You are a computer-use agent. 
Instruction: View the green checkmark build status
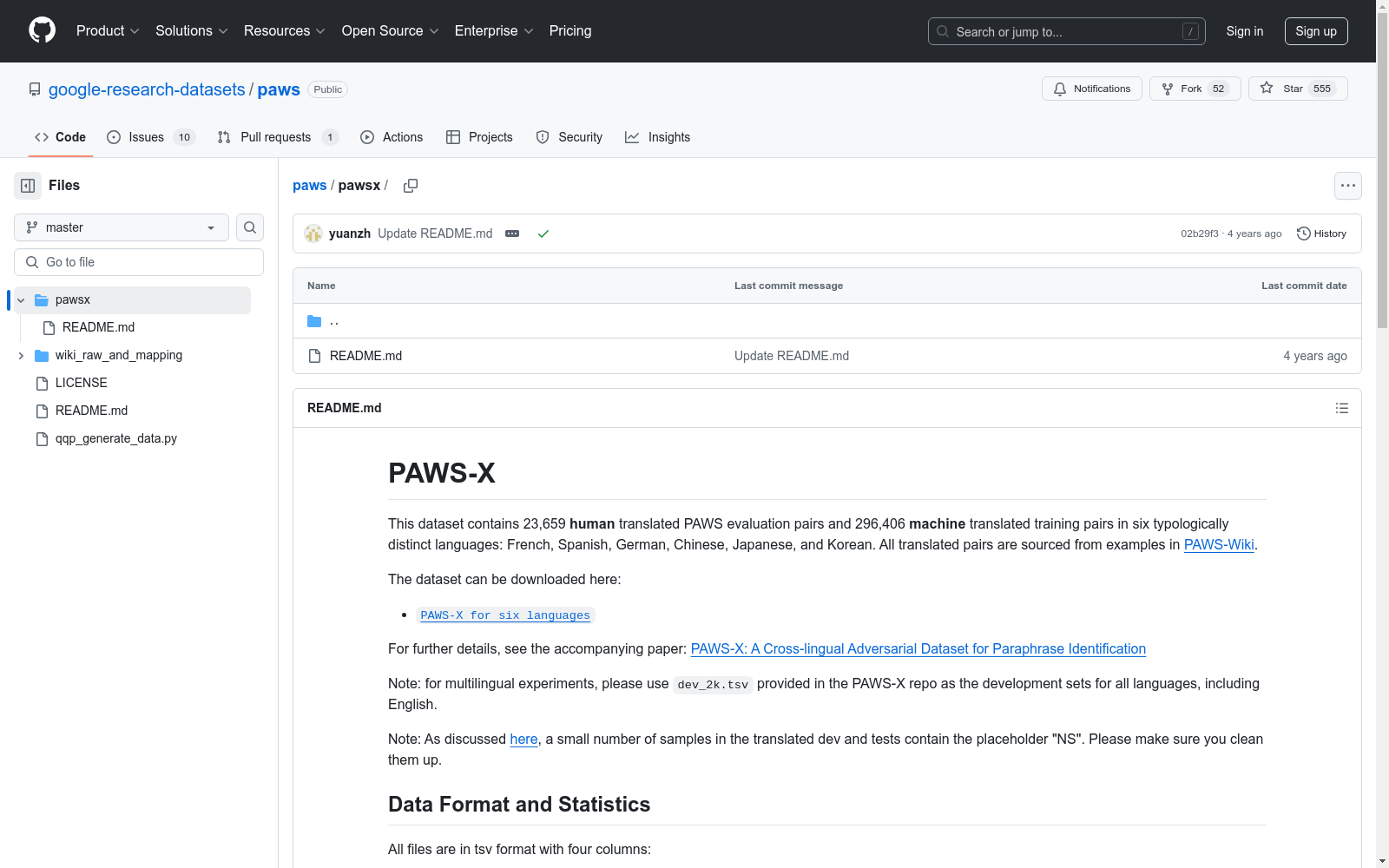(x=543, y=233)
